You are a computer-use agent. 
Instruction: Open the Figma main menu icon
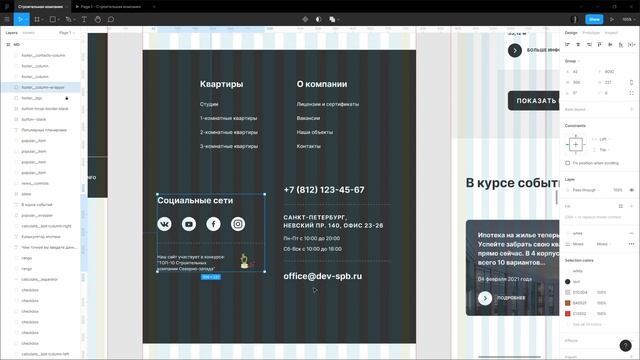point(7,19)
